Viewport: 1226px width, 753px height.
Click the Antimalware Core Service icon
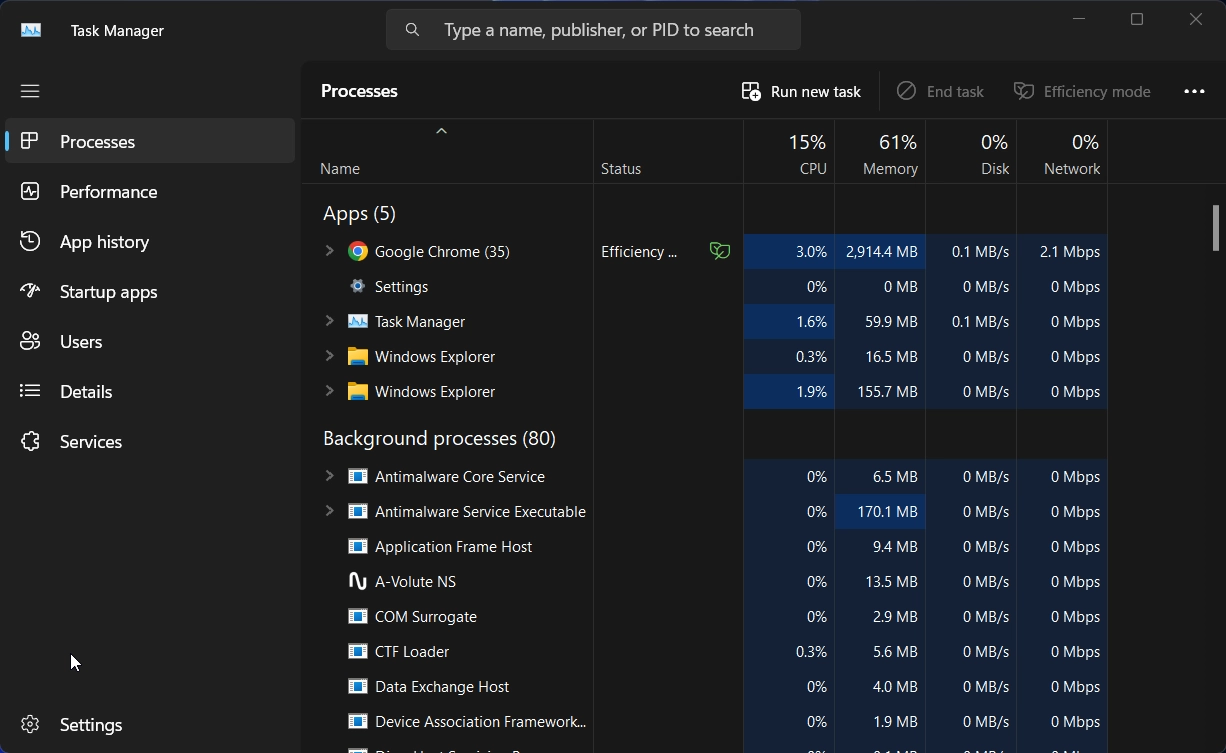pyautogui.click(x=357, y=476)
